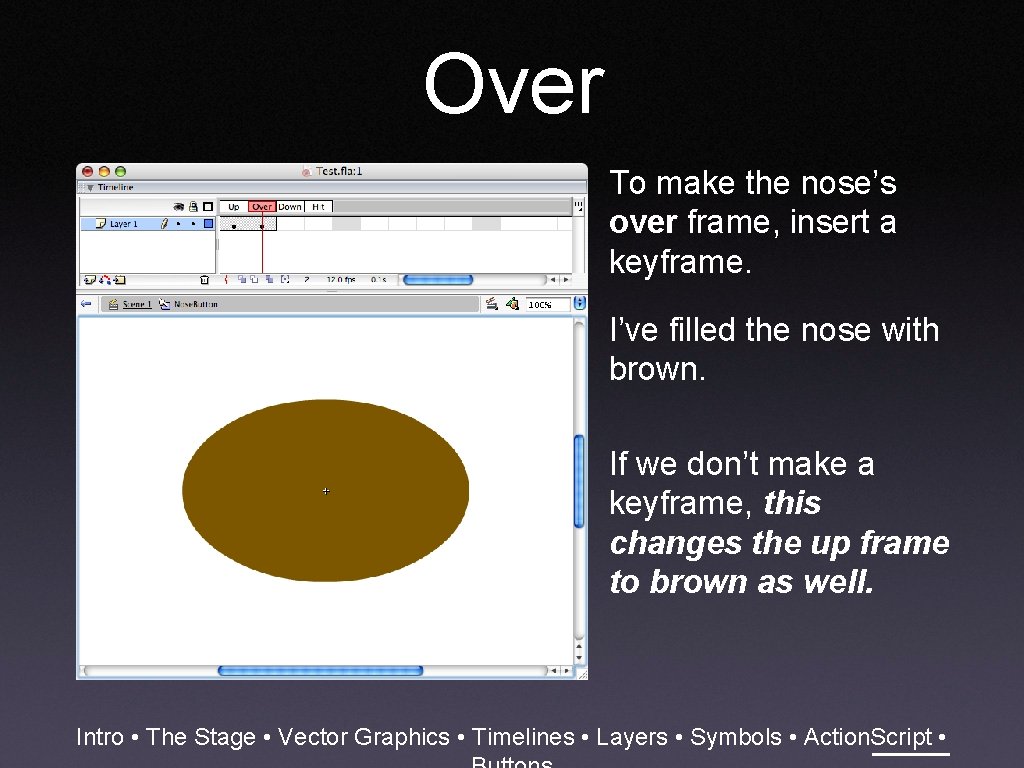Open the Edit Scene icon
Screen dimensions: 1024x768
pos(492,304)
